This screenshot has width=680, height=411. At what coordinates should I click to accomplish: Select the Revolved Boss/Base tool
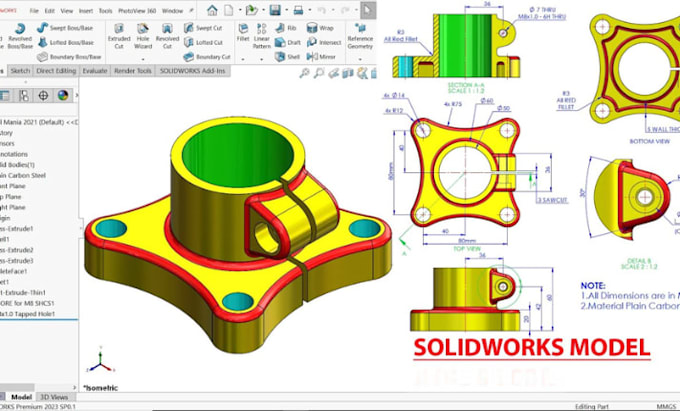pyautogui.click(x=20, y=36)
